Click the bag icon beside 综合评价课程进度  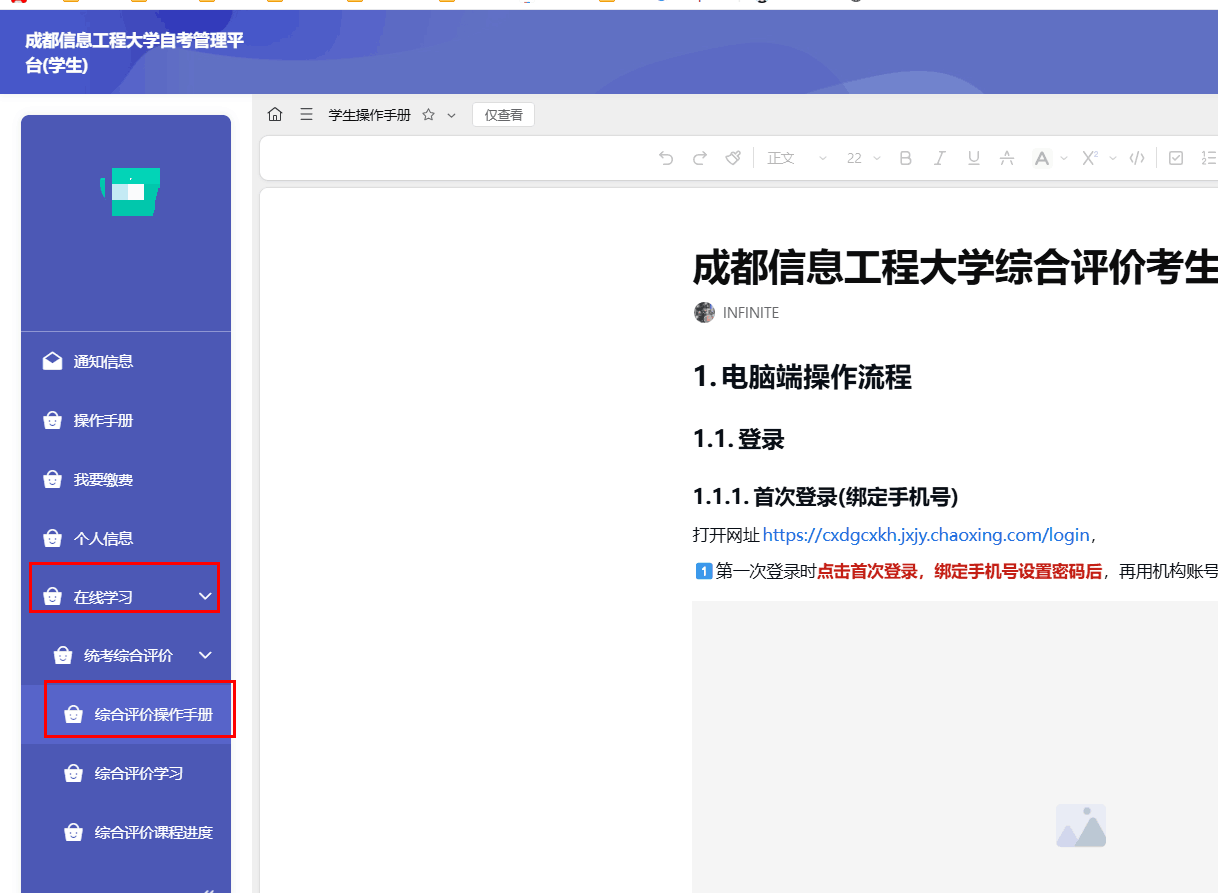pos(73,832)
